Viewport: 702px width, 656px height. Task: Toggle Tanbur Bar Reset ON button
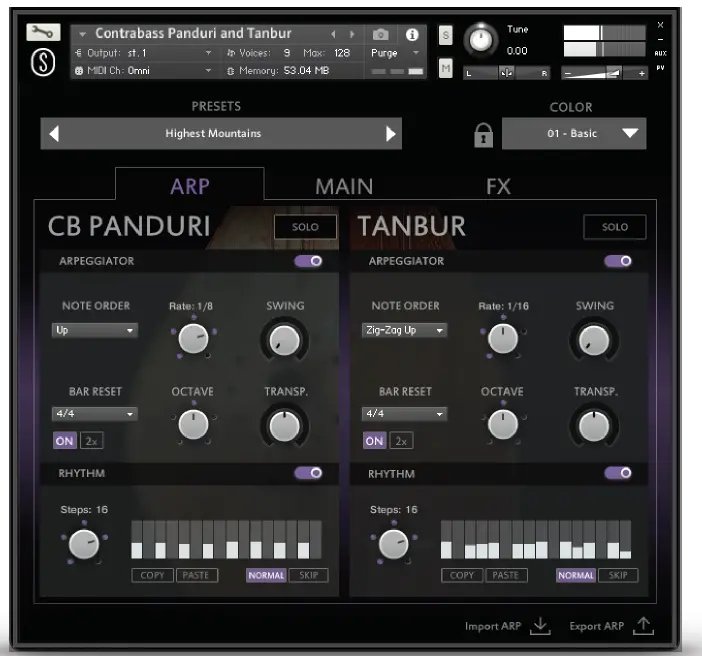[x=374, y=441]
